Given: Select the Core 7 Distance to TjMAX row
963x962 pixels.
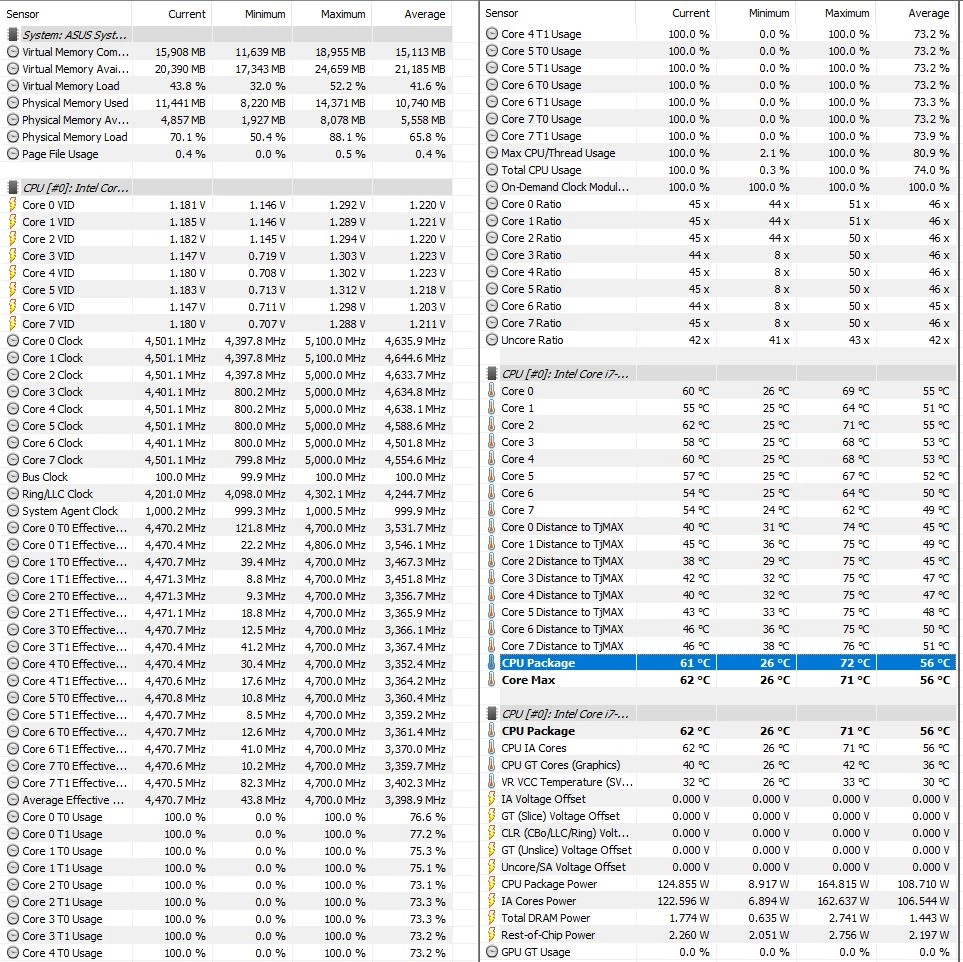Looking at the screenshot, I should tap(719, 646).
